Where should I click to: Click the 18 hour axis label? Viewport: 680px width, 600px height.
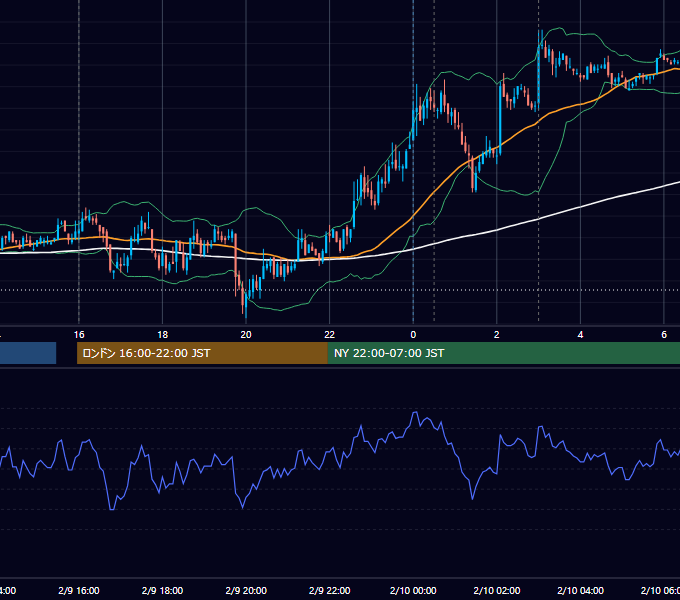pyautogui.click(x=163, y=335)
